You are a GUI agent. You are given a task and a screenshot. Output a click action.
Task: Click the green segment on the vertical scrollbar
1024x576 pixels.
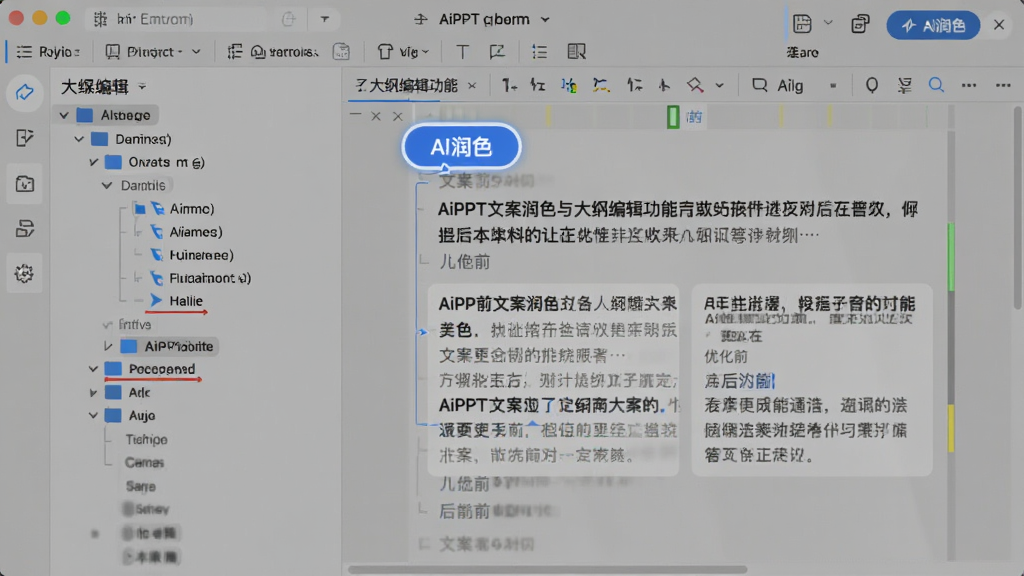point(951,256)
